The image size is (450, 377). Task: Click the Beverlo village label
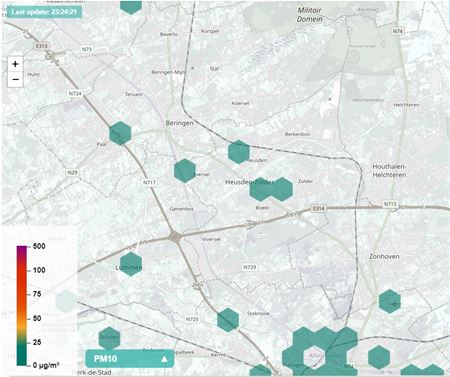tap(169, 34)
